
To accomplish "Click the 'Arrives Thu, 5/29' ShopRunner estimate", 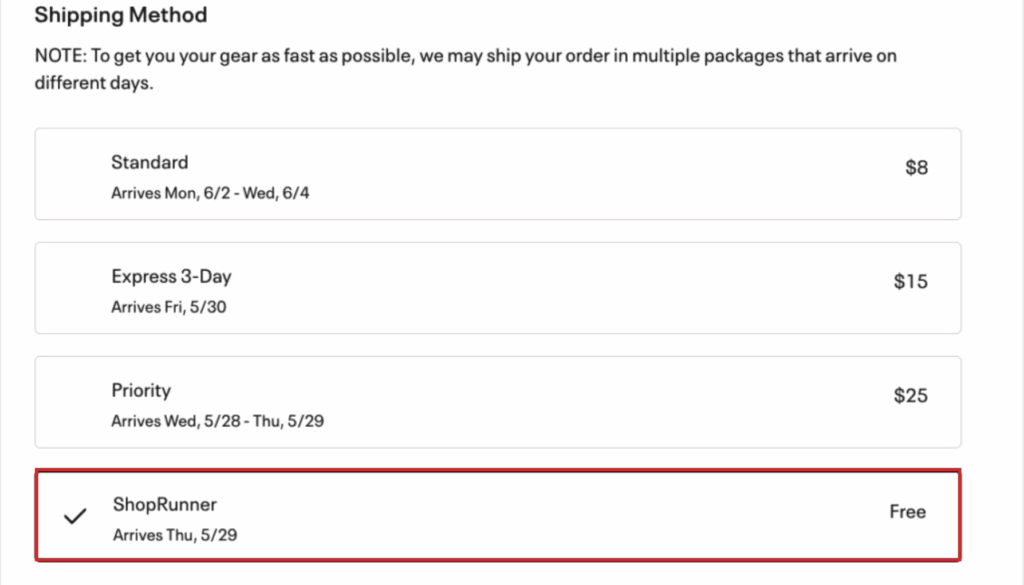I will (x=175, y=535).
